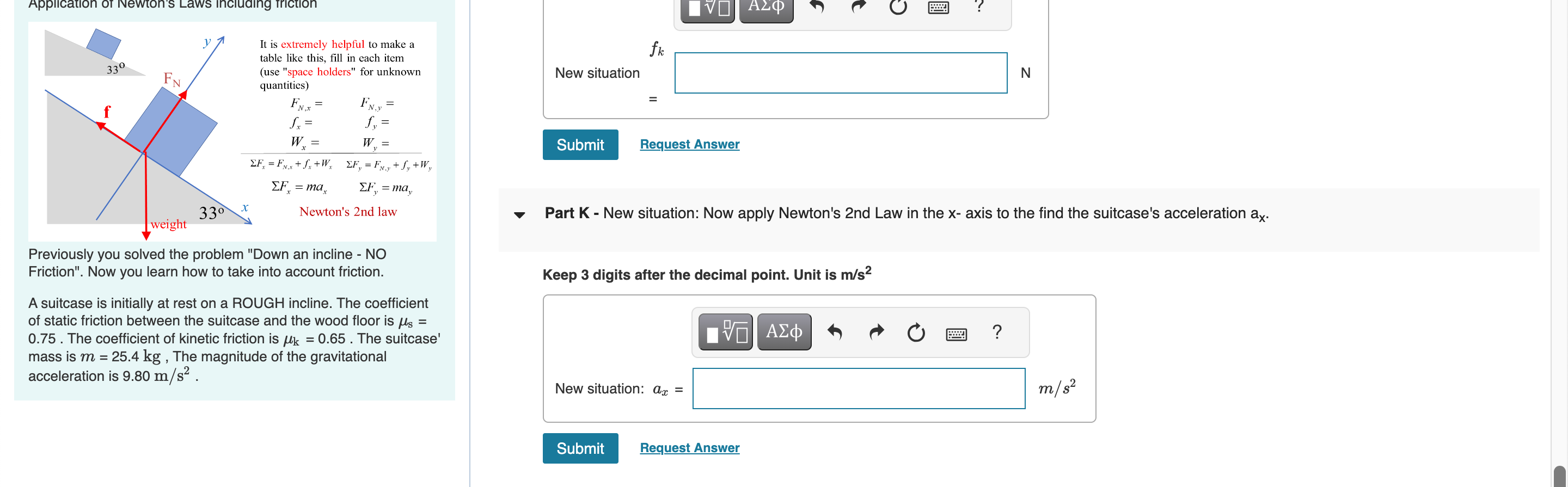Viewport: 1568px width, 487px height.
Task: Reset the Part K answer field
Action: [x=916, y=332]
